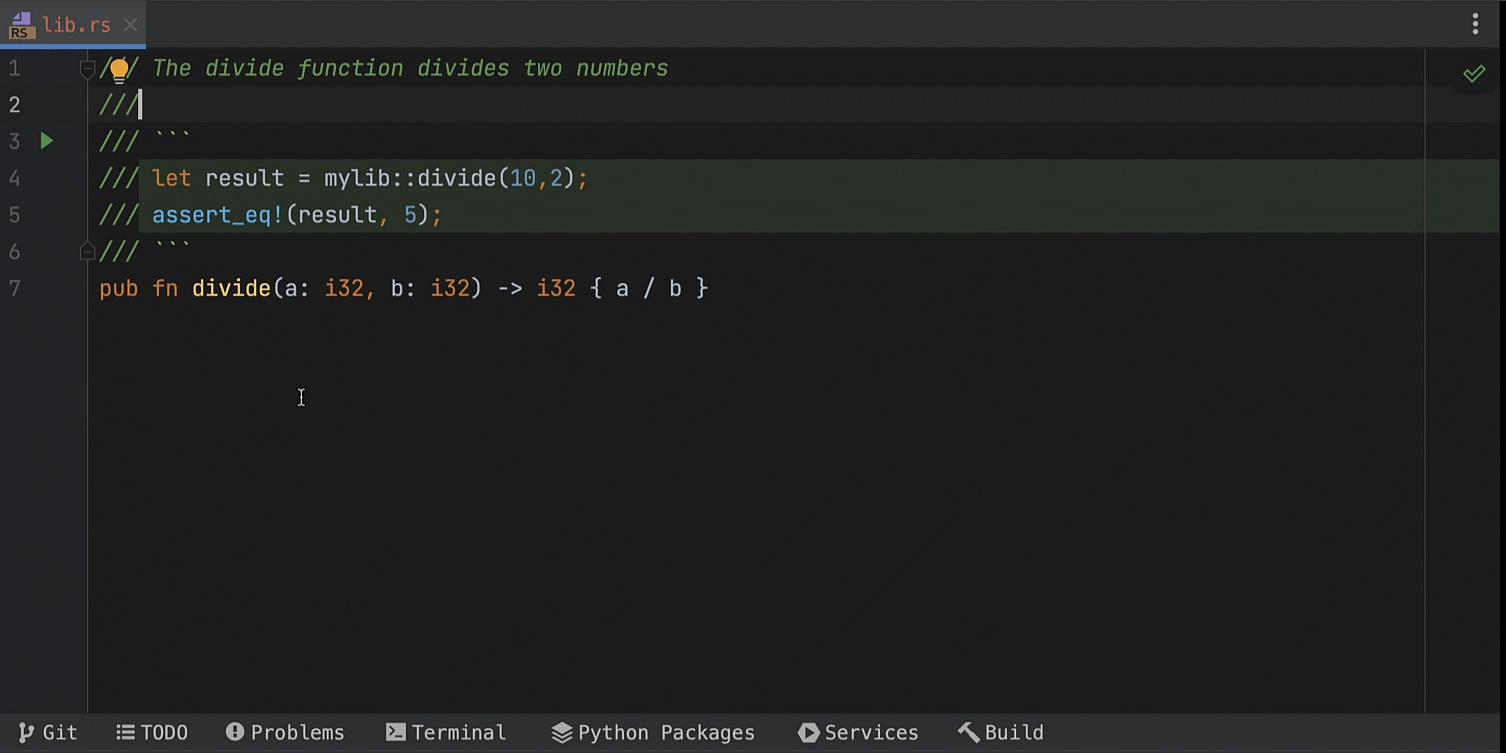Run the doctest using green play arrow

(x=46, y=141)
